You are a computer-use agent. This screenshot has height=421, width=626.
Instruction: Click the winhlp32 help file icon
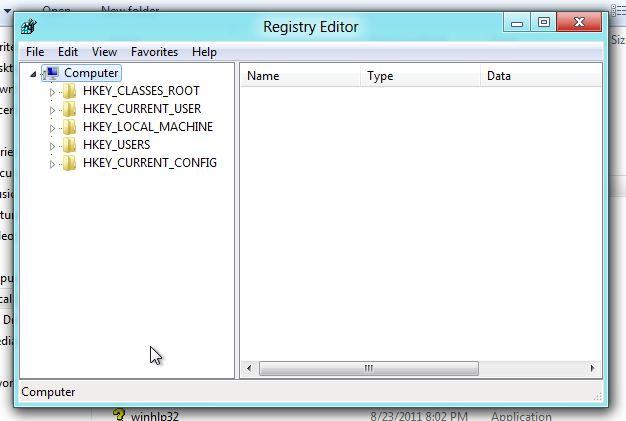118,415
